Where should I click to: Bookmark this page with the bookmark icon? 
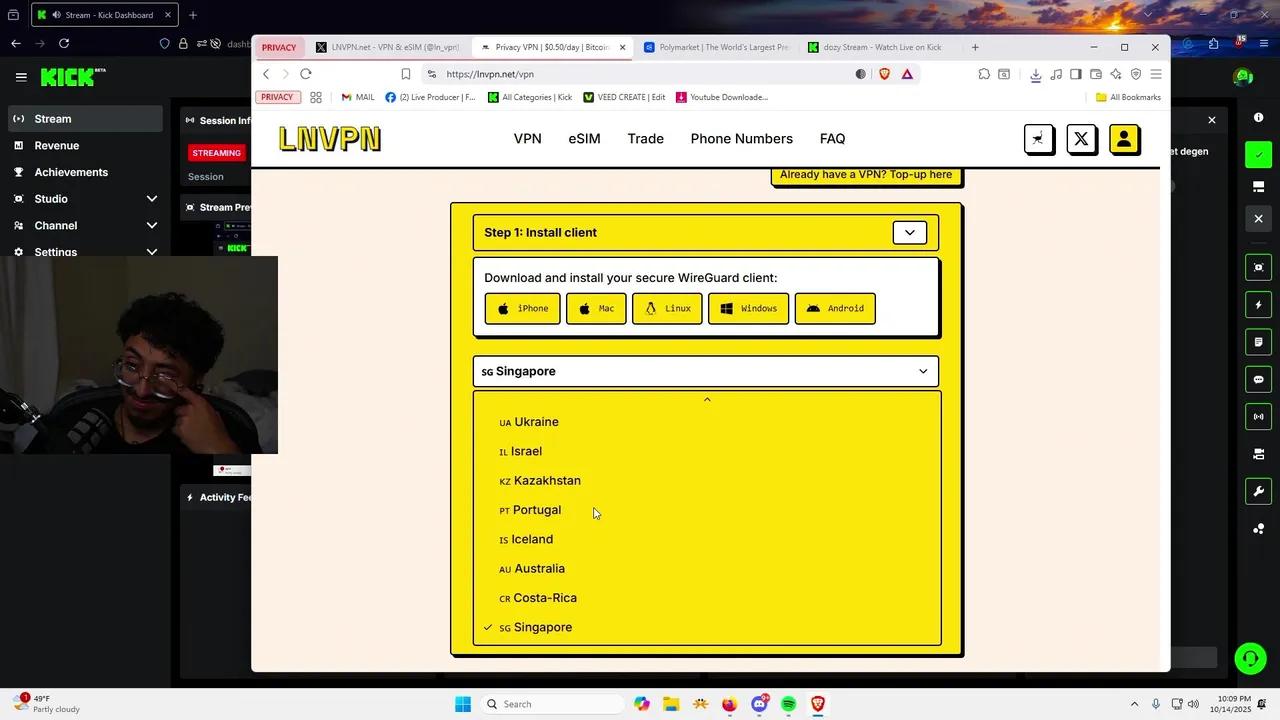tap(405, 74)
